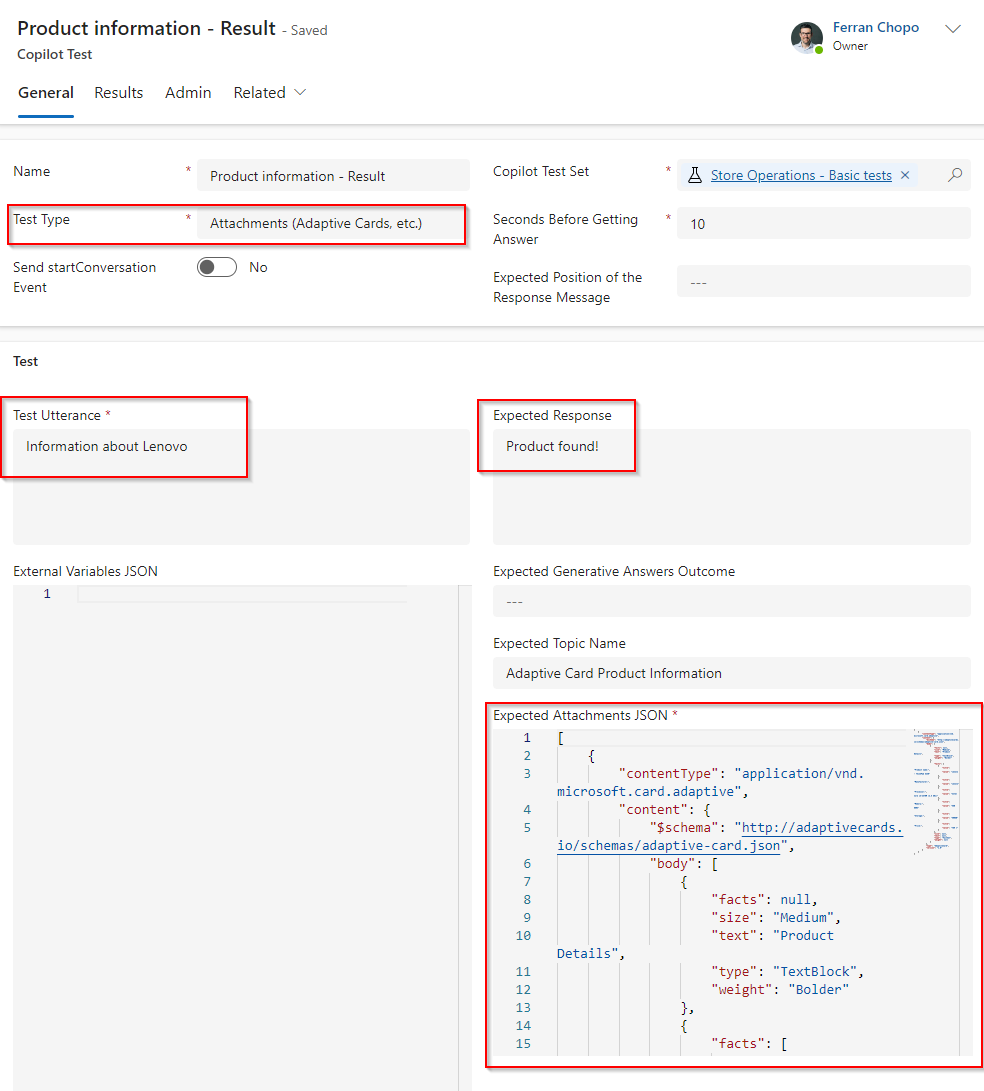Open the Test Type dropdown
Image resolution: width=984 pixels, height=1091 pixels.
(333, 223)
